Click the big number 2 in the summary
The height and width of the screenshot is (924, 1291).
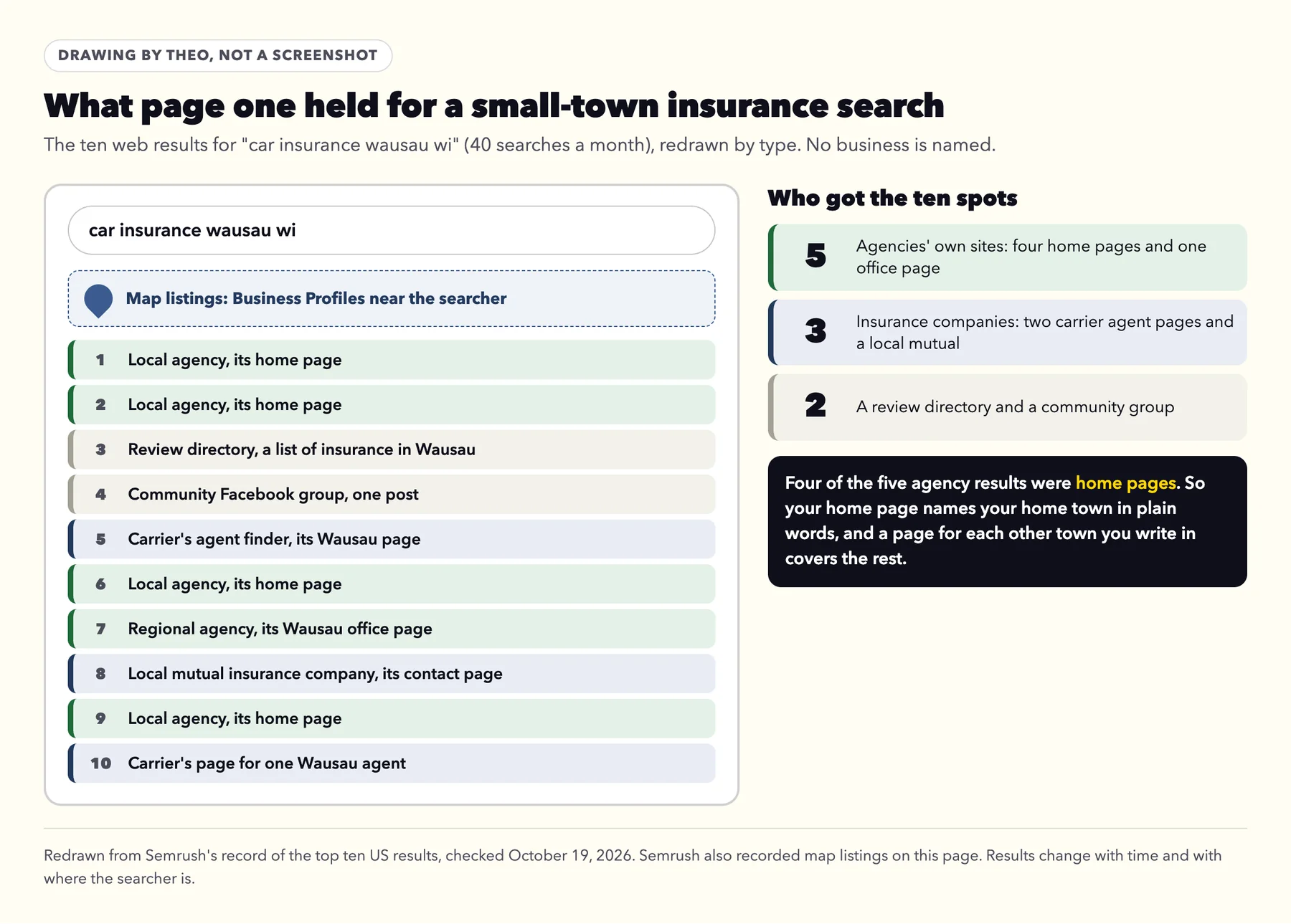pos(815,406)
